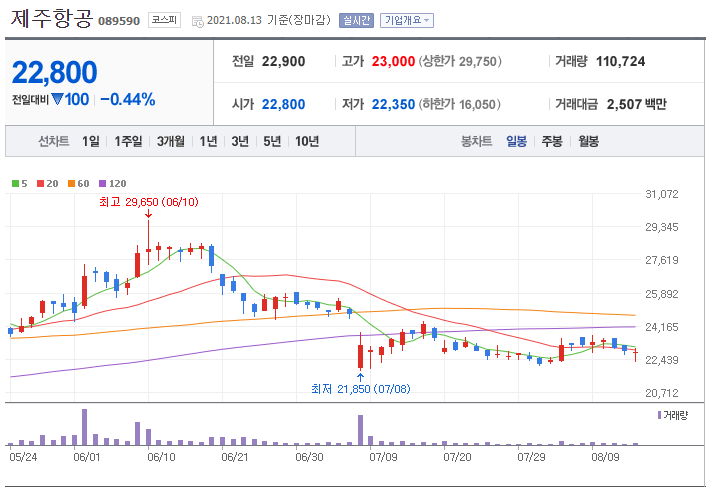Click the 상한가 29,750 upper limit text
This screenshot has height=487, width=706.
click(x=460, y=61)
